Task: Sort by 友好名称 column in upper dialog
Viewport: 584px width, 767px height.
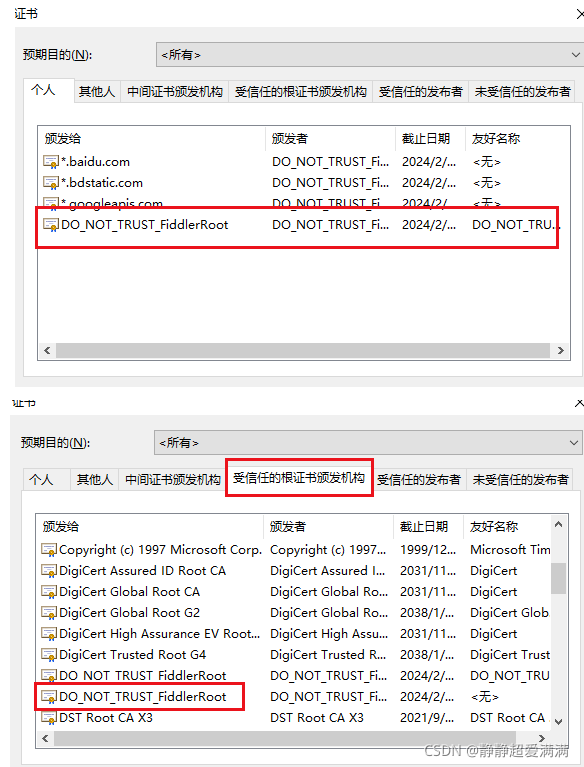Action: coord(517,138)
